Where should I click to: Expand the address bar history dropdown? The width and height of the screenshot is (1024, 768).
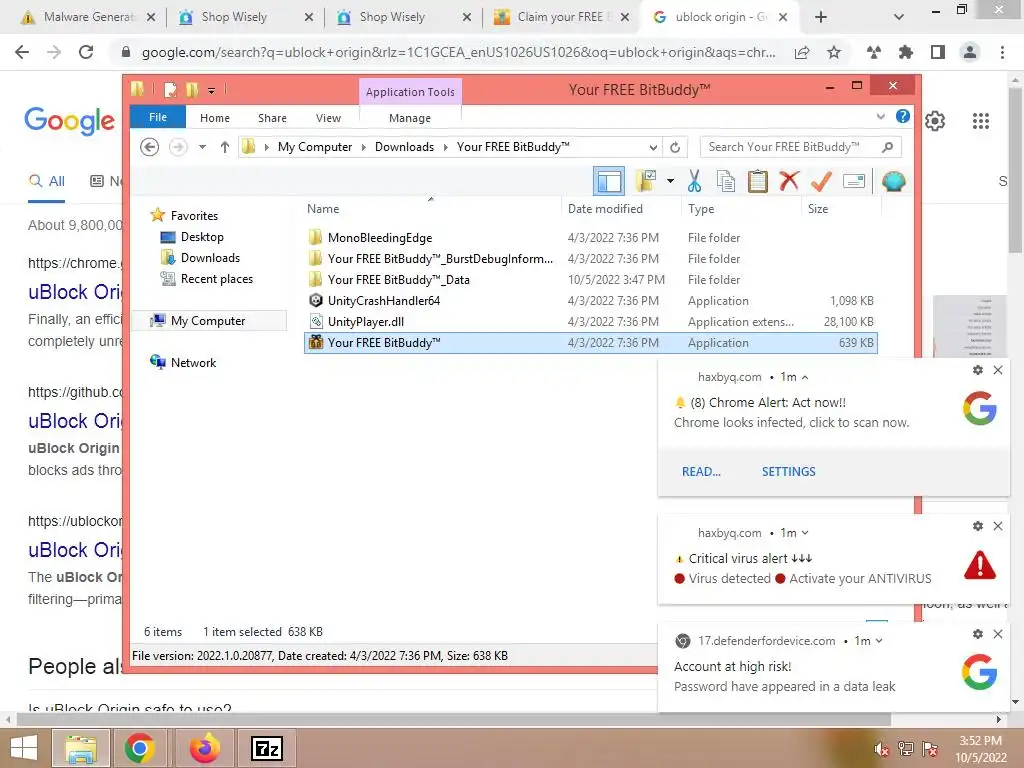[653, 147]
